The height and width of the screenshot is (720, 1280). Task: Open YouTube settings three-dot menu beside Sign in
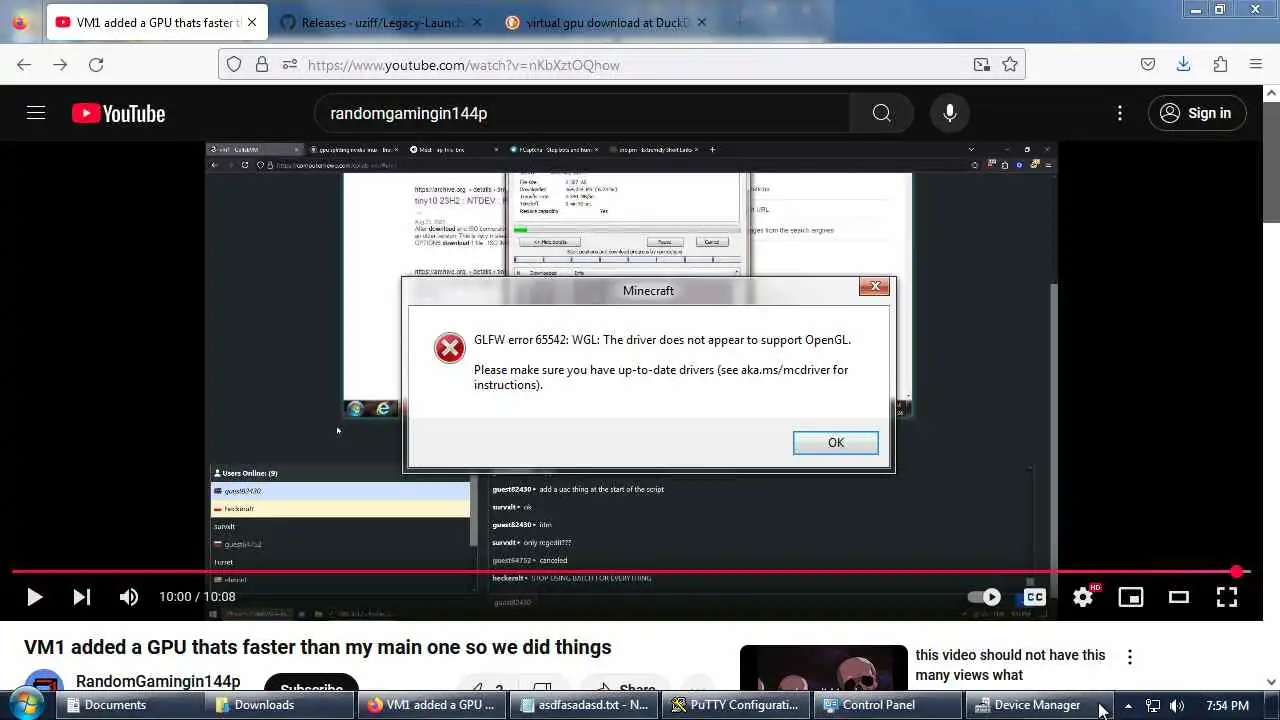pos(1120,113)
